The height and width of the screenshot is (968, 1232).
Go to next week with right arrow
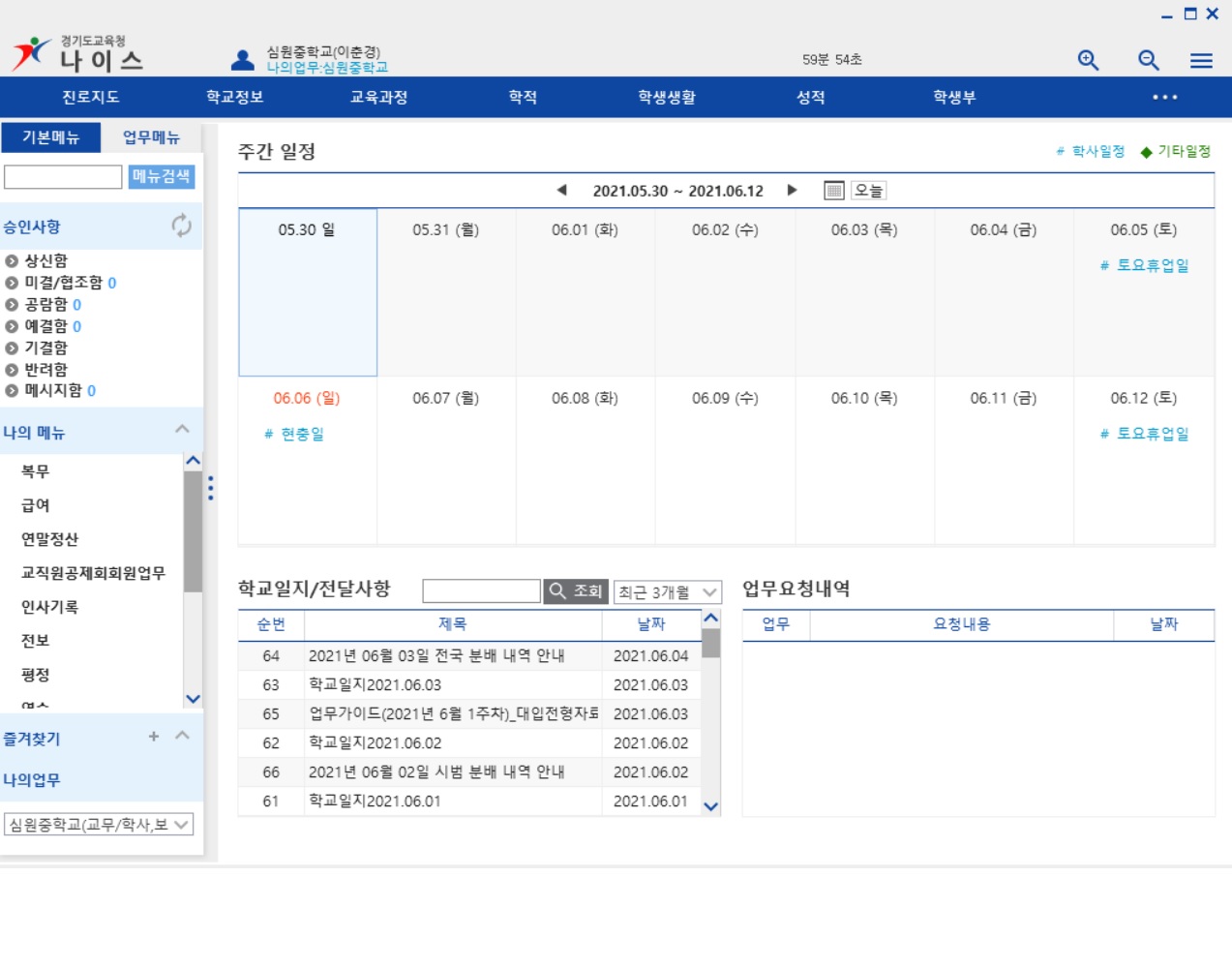pos(792,190)
